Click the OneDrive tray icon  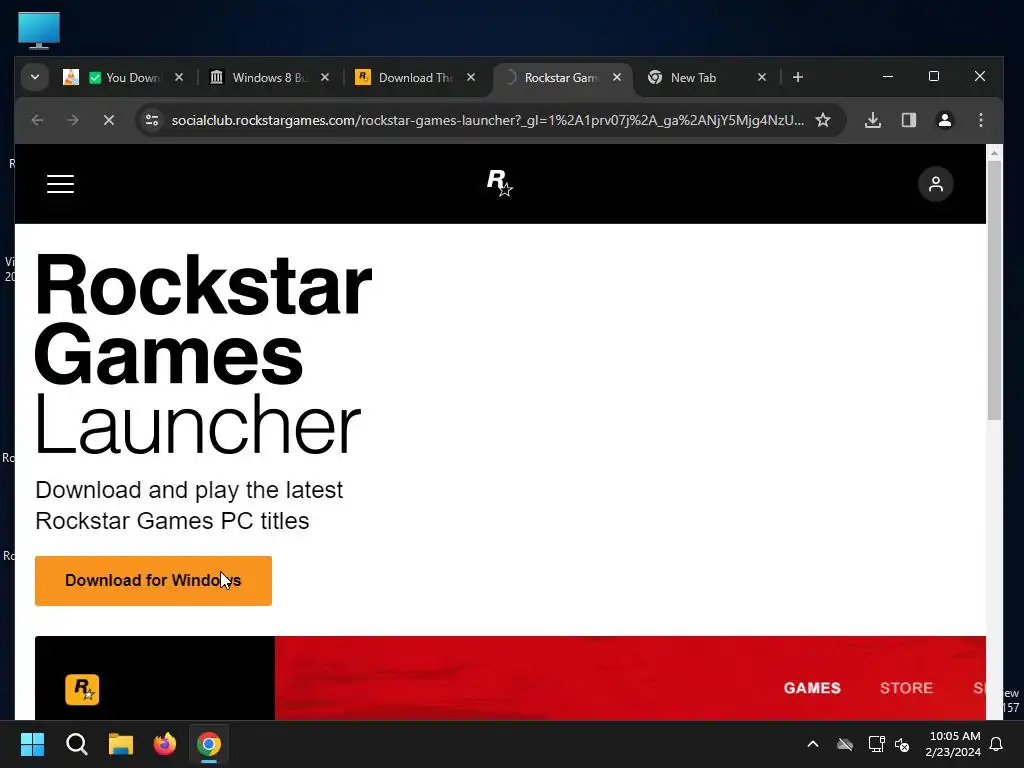845,744
